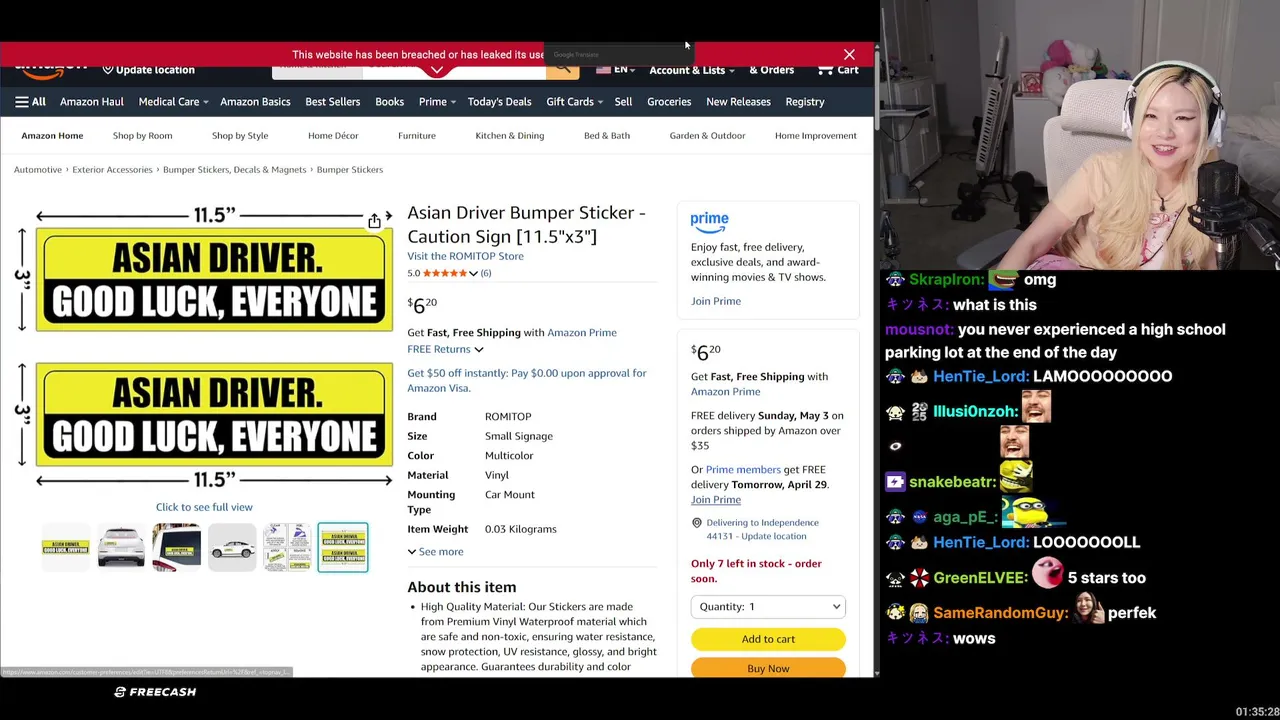1280x720 pixels.
Task: Click Delivering to Independence 44131 link
Action: [x=762, y=529]
